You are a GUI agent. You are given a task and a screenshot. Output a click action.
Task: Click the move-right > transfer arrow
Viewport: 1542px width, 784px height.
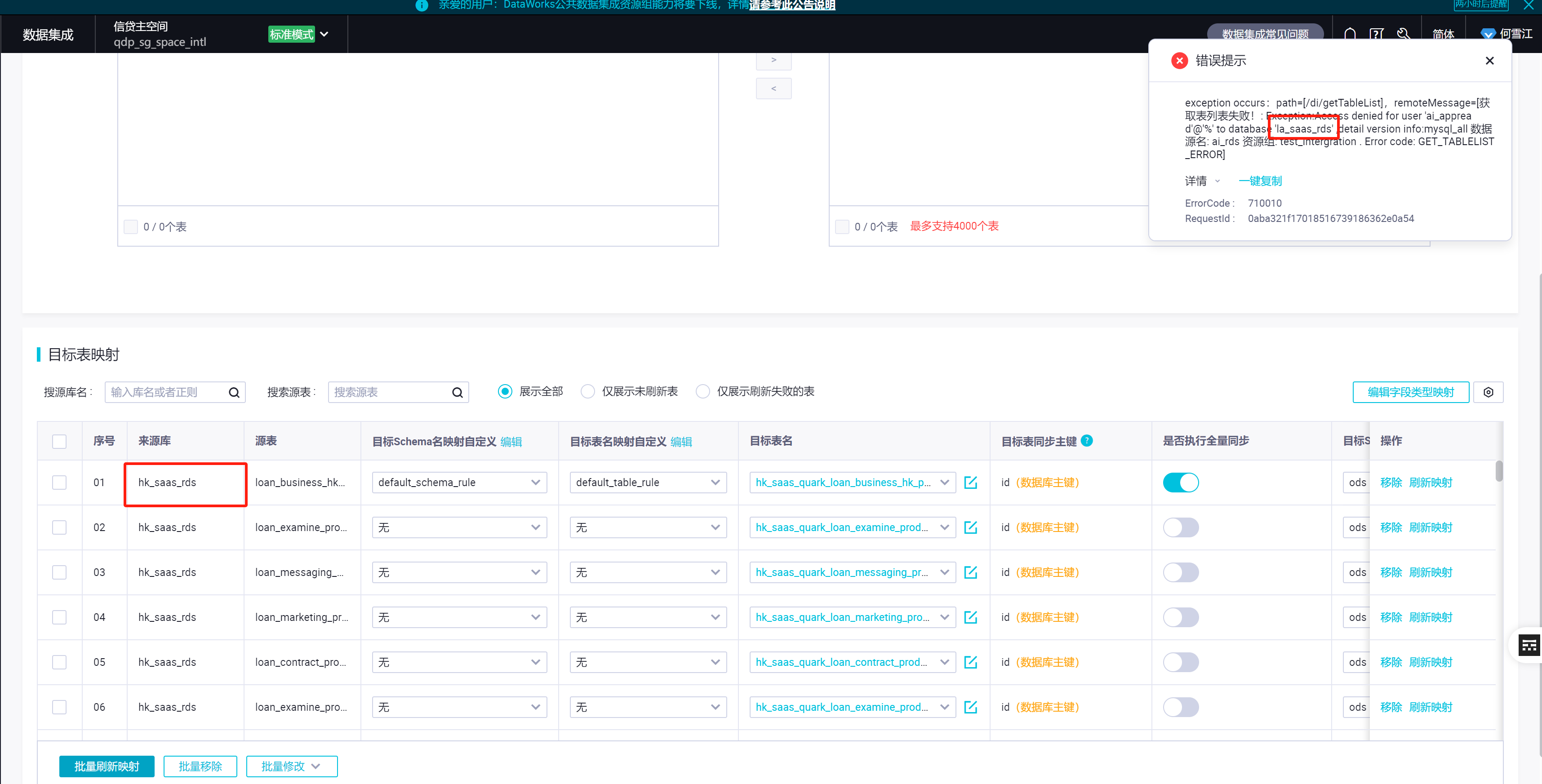click(x=773, y=60)
